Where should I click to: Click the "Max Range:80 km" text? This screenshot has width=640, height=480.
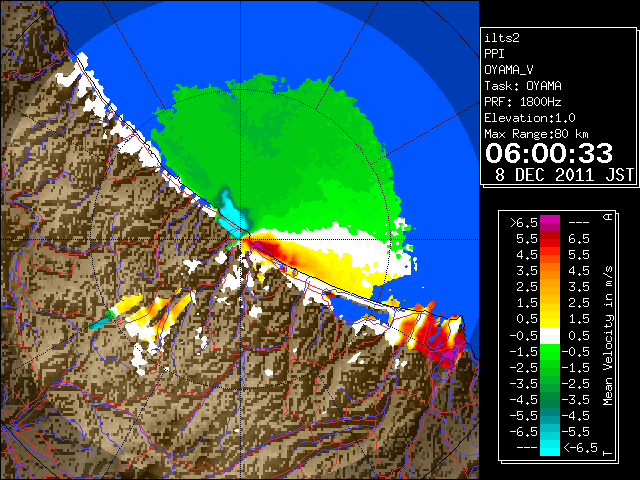click(537, 134)
